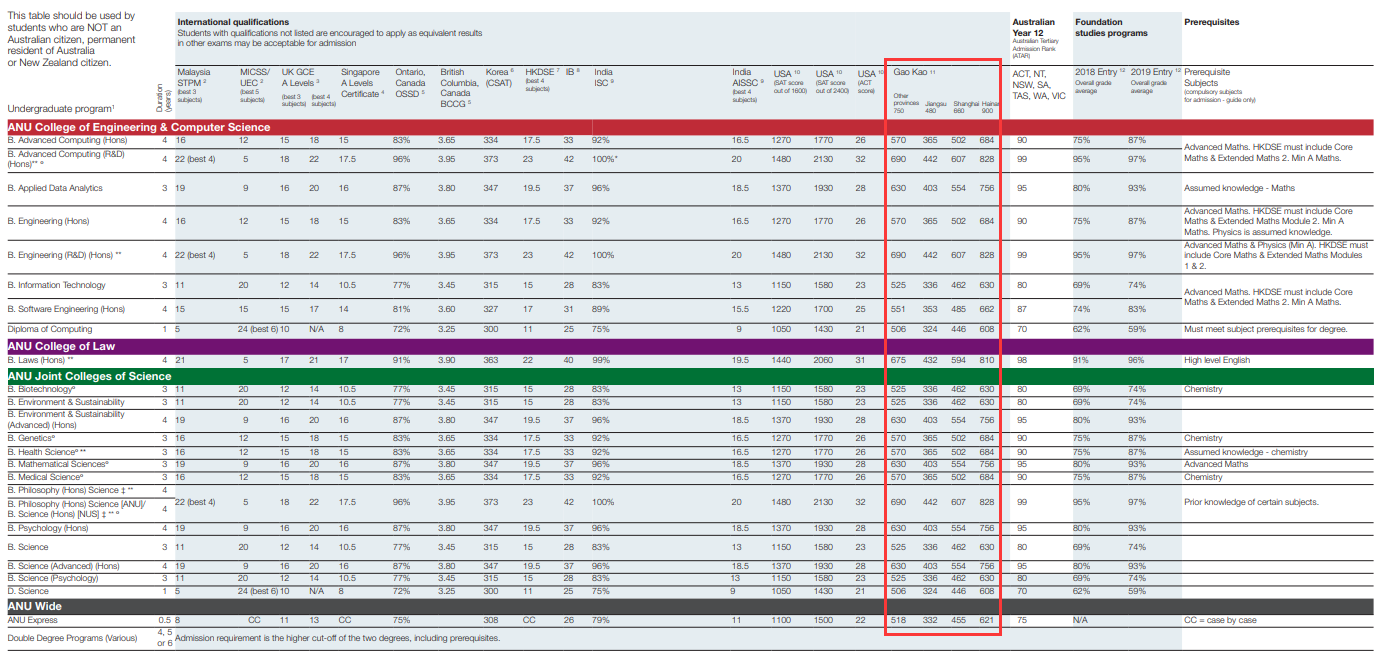Select the "Jiangsu" sub-column header
The height and width of the screenshot is (654, 1382).
click(x=935, y=103)
